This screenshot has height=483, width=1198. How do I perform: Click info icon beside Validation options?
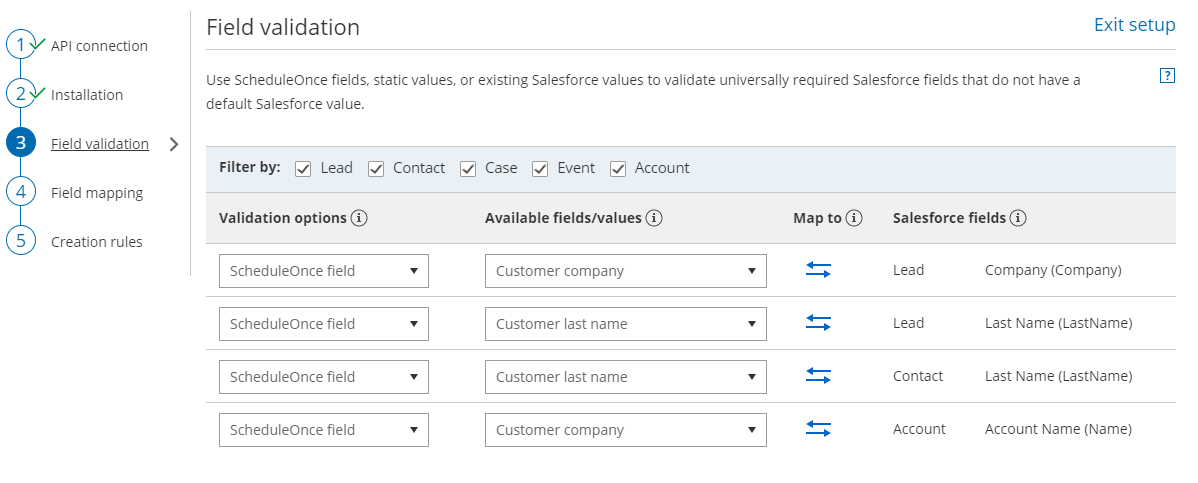click(359, 218)
